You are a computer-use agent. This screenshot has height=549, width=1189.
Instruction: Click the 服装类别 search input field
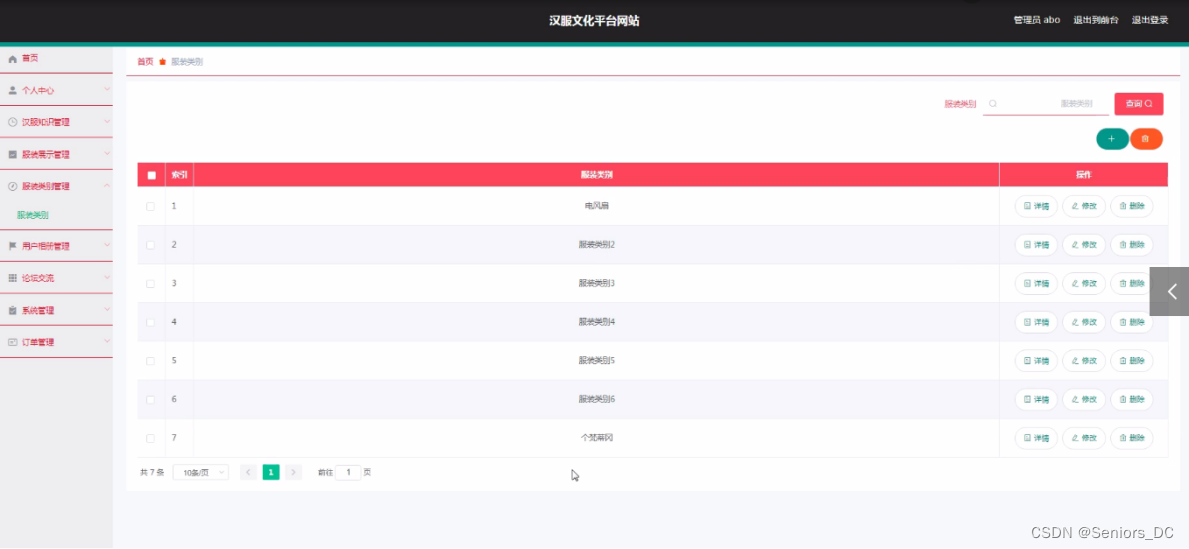pyautogui.click(x=1046, y=104)
